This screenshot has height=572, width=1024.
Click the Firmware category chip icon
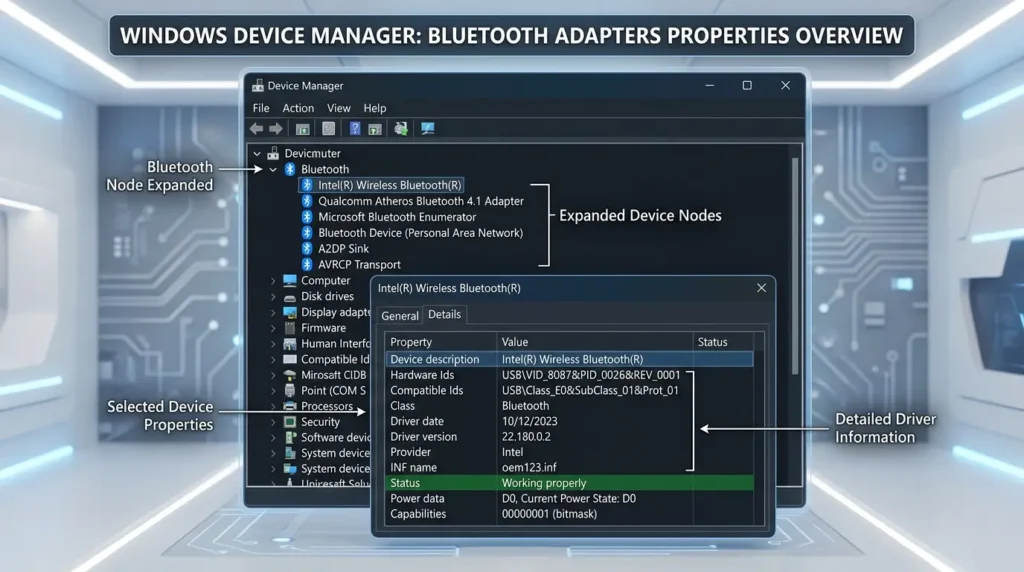(x=290, y=328)
